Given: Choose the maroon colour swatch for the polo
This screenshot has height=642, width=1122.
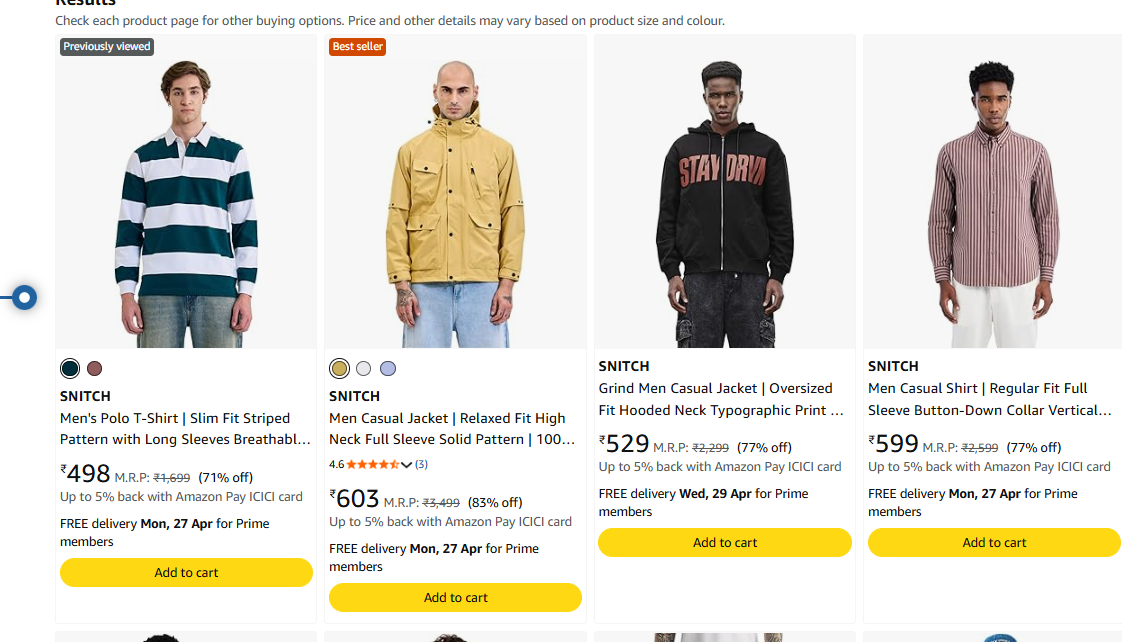Looking at the screenshot, I should (94, 368).
